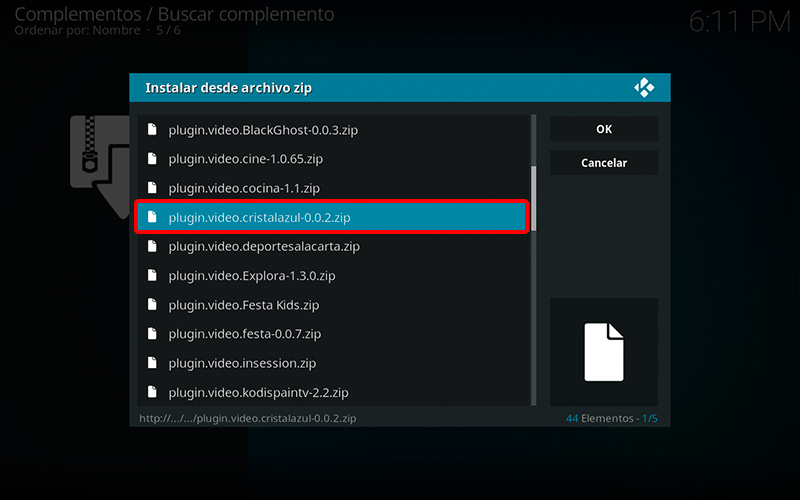Select plugin.video.cristalazul-0.0.2.zip file

pyautogui.click(x=332, y=217)
